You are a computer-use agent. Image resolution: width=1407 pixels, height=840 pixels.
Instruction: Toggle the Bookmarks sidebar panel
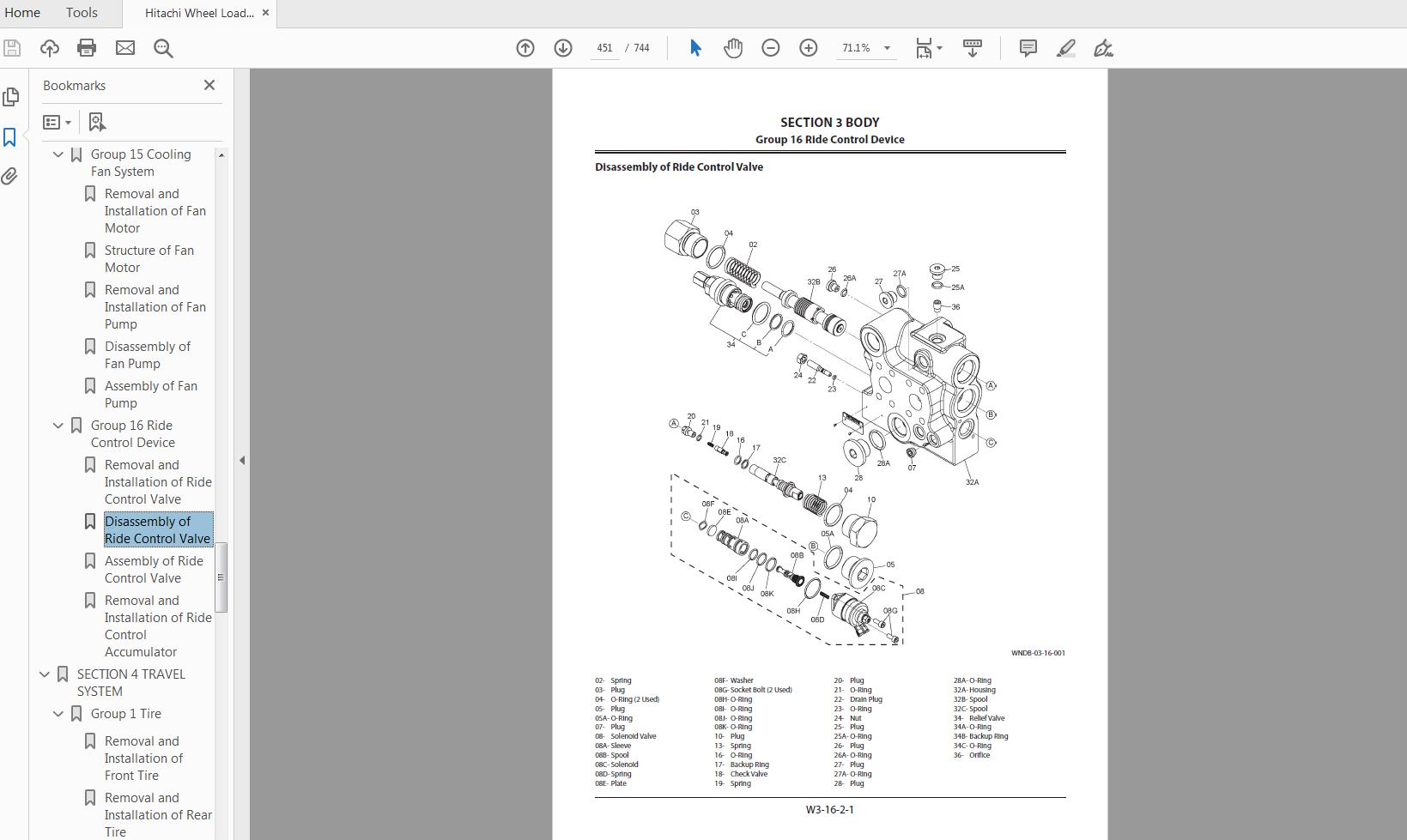(11, 137)
